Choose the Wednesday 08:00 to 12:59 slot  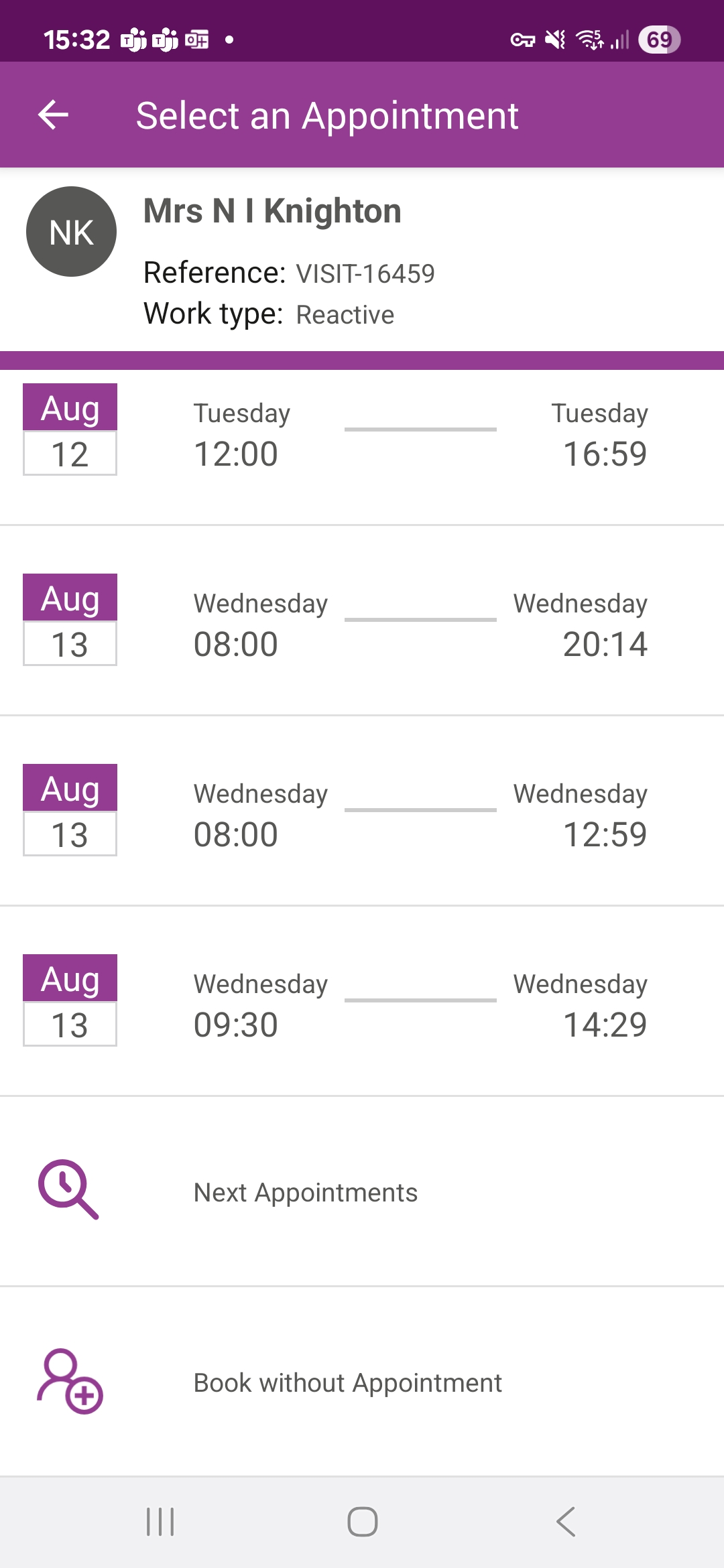coord(420,816)
